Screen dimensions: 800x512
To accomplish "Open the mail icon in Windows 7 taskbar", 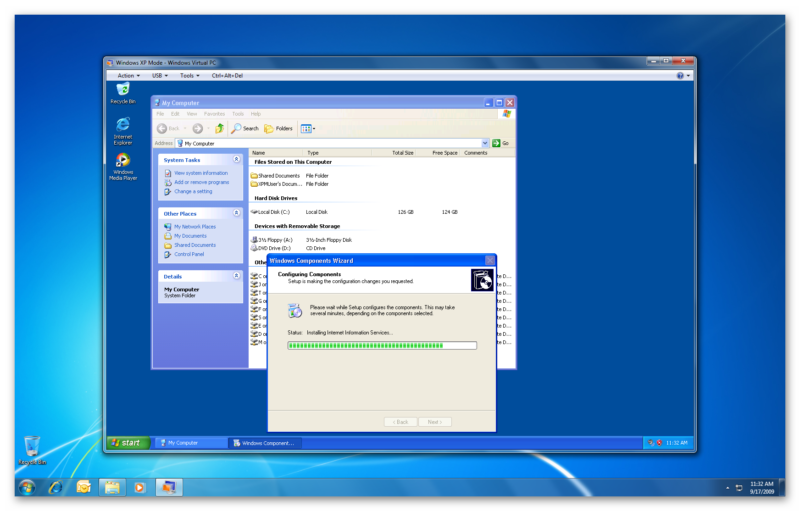I will 84,488.
